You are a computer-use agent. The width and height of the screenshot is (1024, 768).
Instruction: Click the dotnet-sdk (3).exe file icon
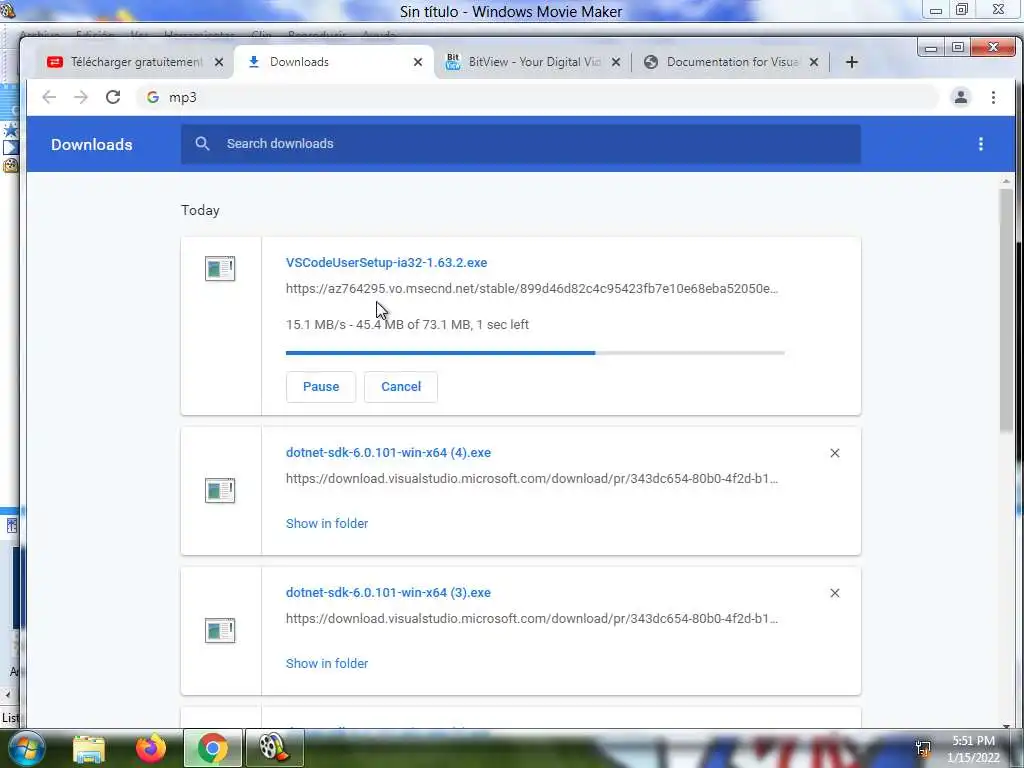(220, 631)
